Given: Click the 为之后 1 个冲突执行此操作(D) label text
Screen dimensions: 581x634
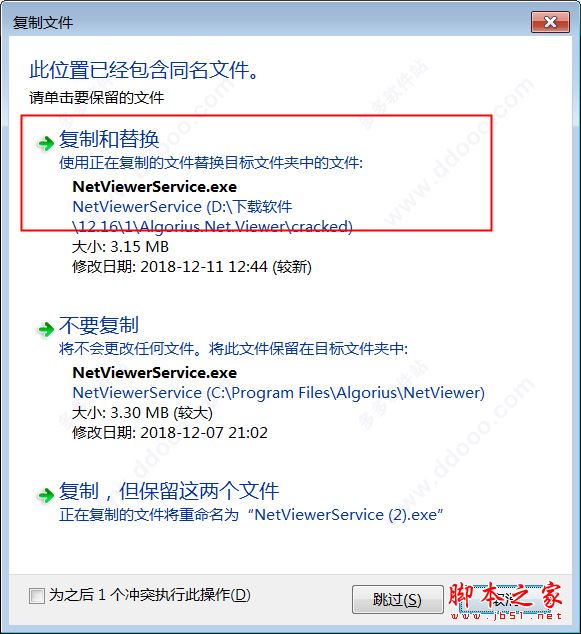Looking at the screenshot, I should tap(150, 595).
